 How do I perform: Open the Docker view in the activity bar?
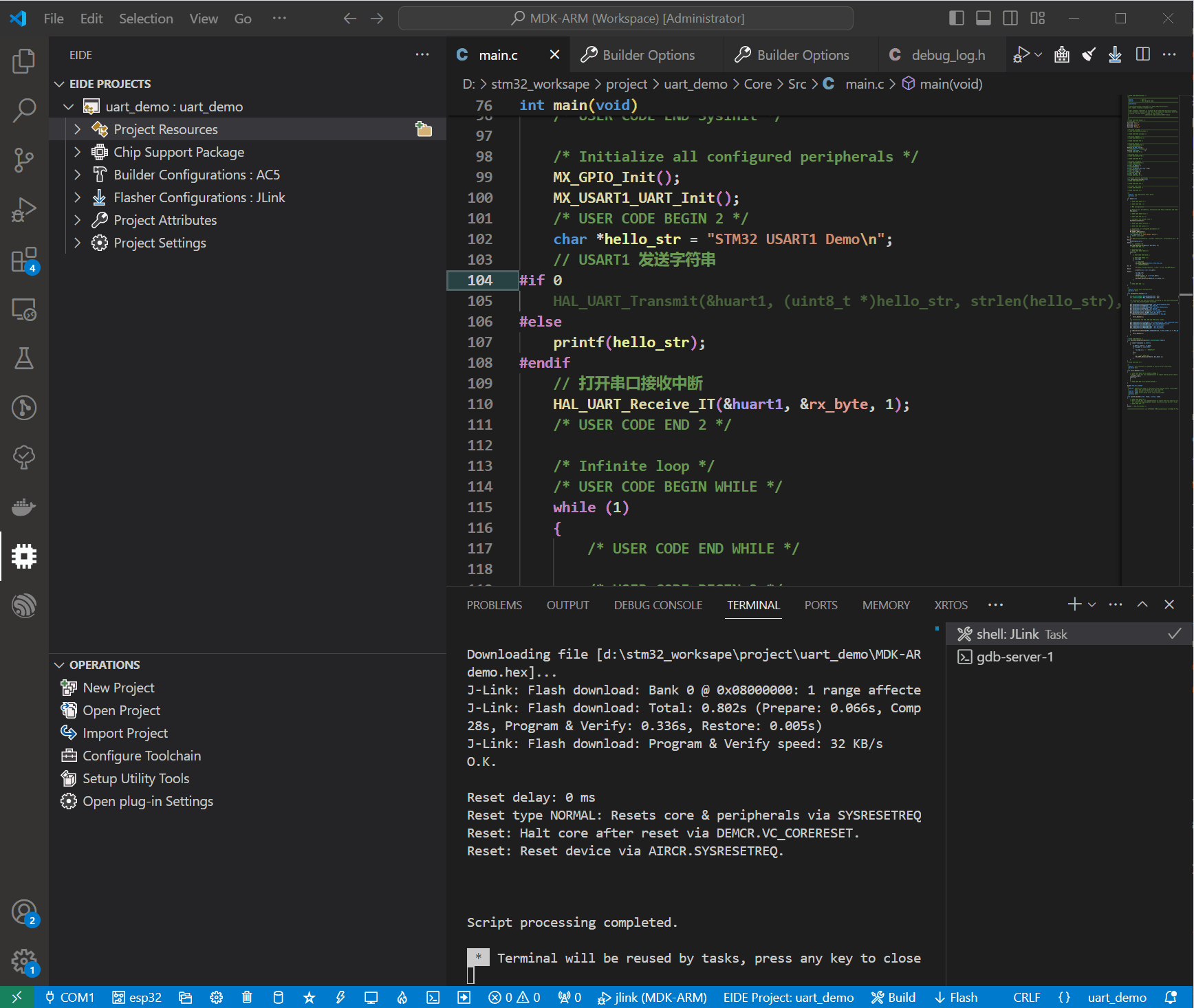24,507
